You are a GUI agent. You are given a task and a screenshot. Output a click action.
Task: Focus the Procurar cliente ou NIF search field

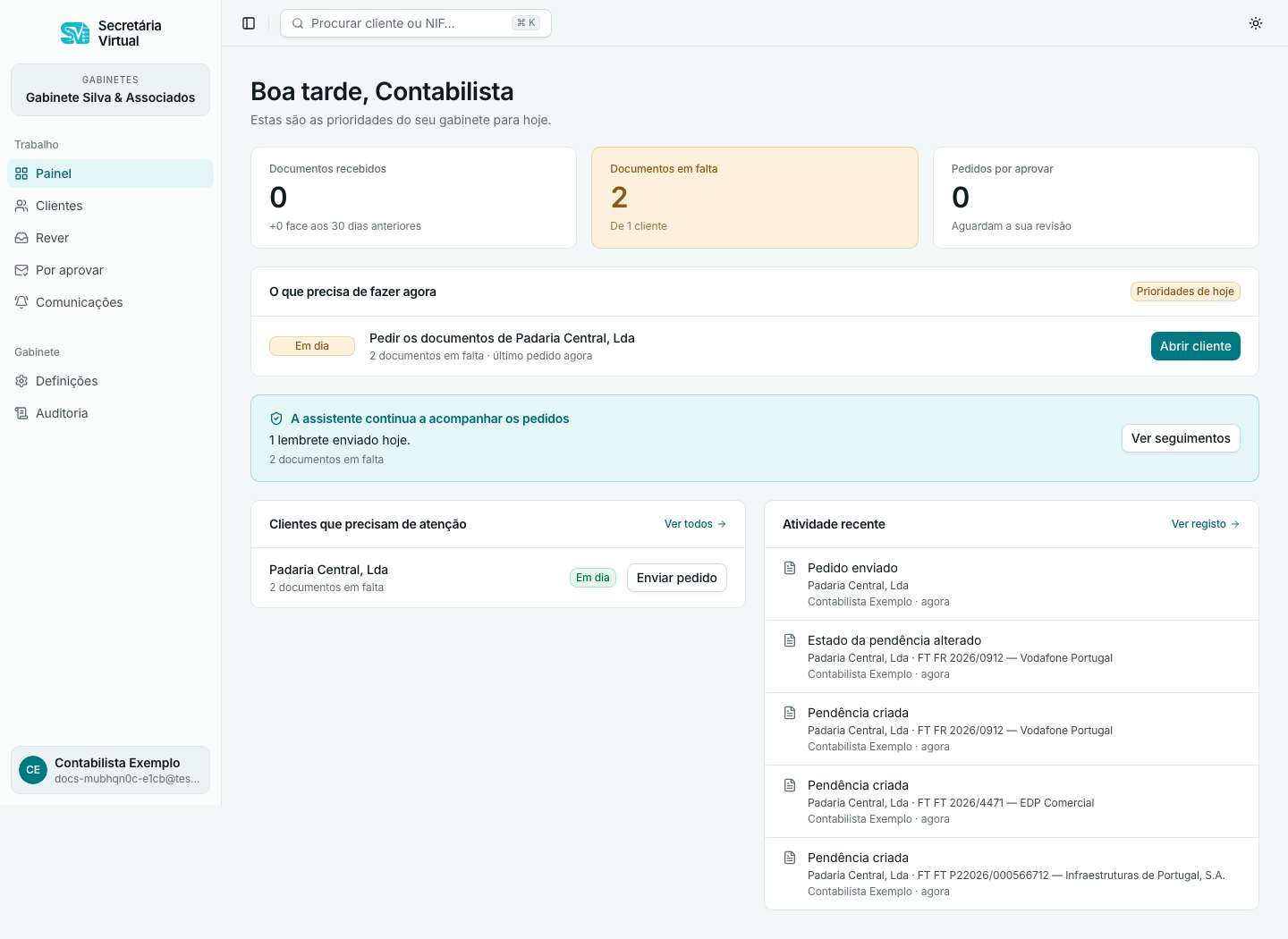tap(416, 23)
